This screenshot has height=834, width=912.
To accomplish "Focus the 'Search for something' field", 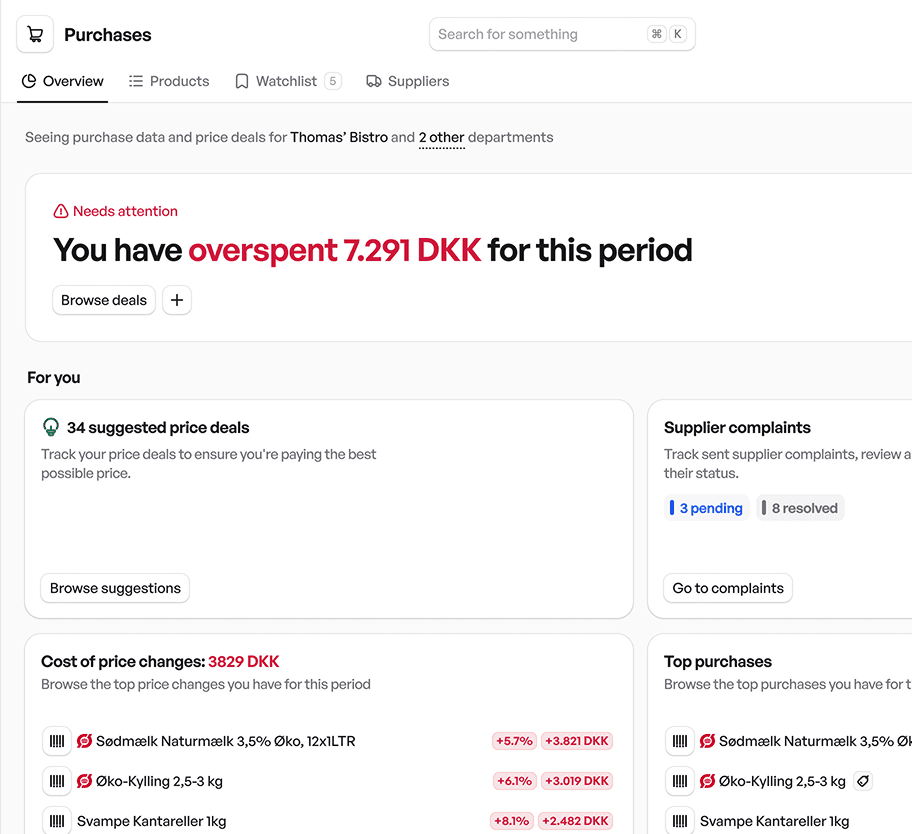I will 540,34.
